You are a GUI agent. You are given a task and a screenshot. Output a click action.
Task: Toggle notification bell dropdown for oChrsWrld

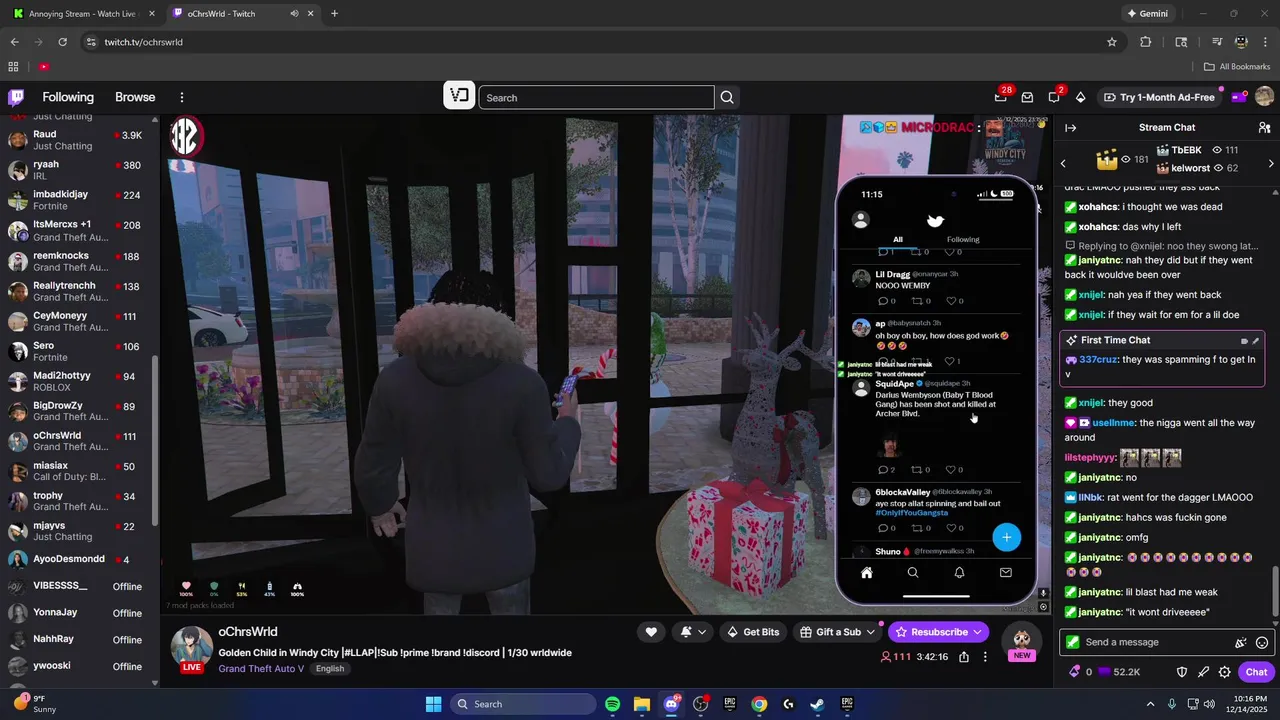coord(693,632)
